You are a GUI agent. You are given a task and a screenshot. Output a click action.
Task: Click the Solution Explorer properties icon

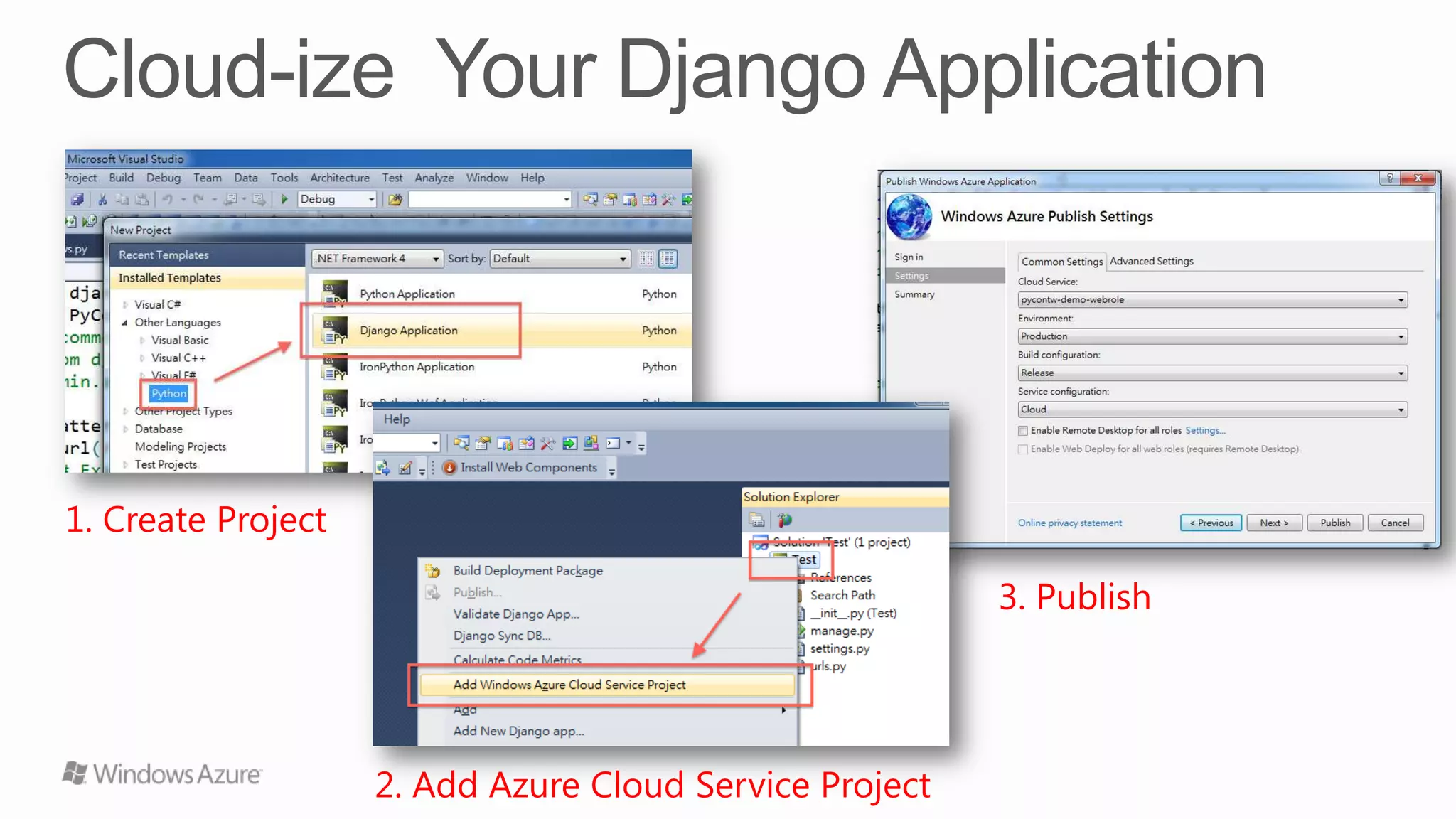pos(756,520)
